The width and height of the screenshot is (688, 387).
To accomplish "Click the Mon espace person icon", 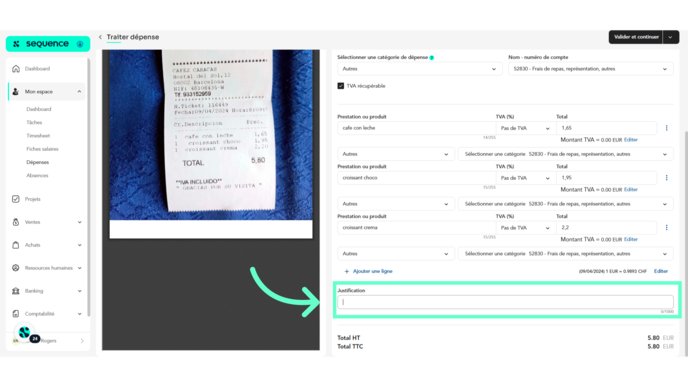I will click(16, 92).
